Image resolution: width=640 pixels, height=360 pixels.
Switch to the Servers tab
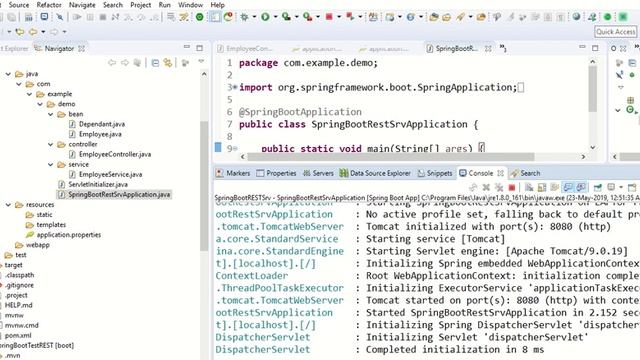(x=318, y=173)
